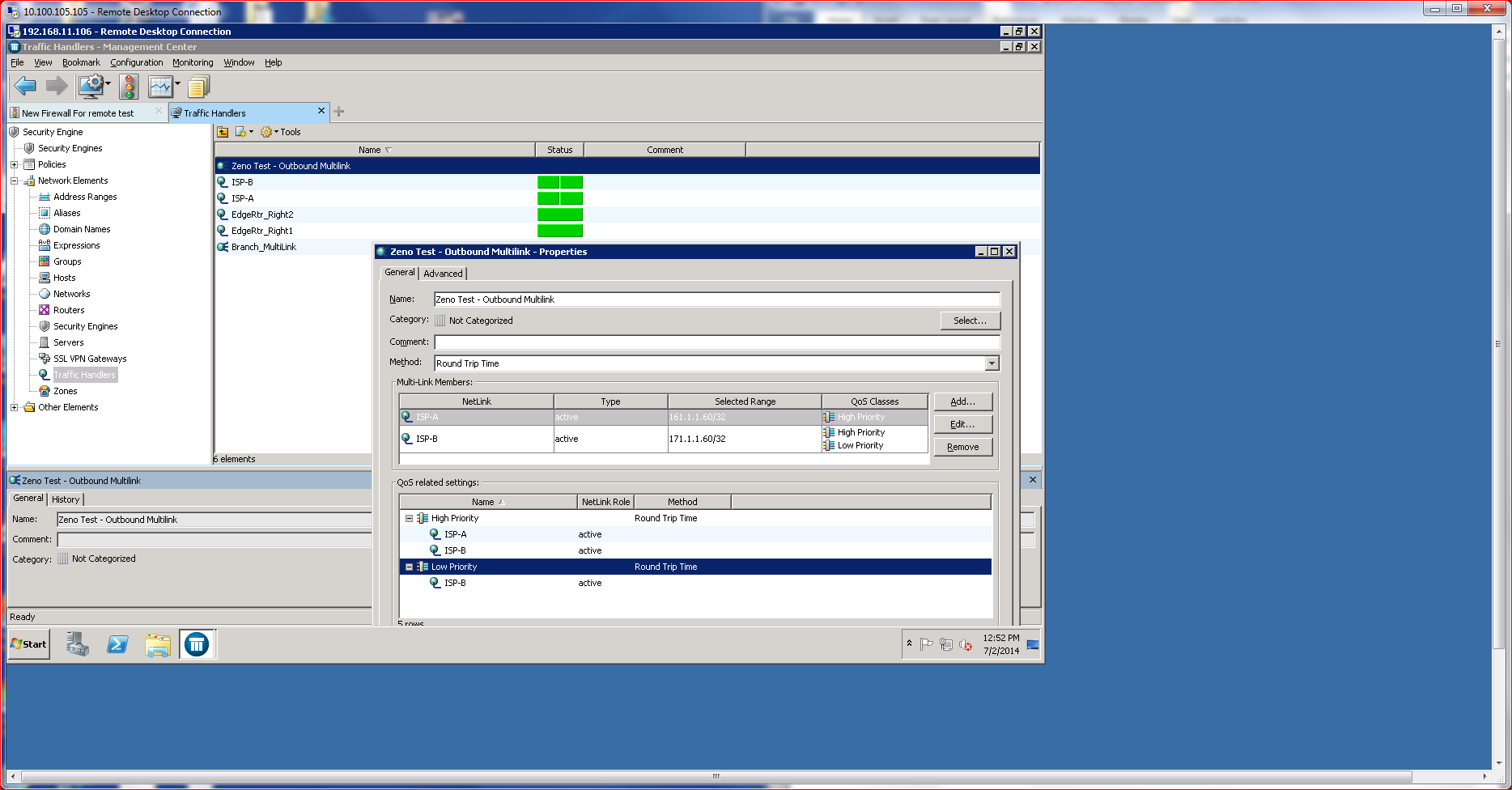
Task: Select the ISP-B row in Multi-Link Members
Action: [664, 439]
